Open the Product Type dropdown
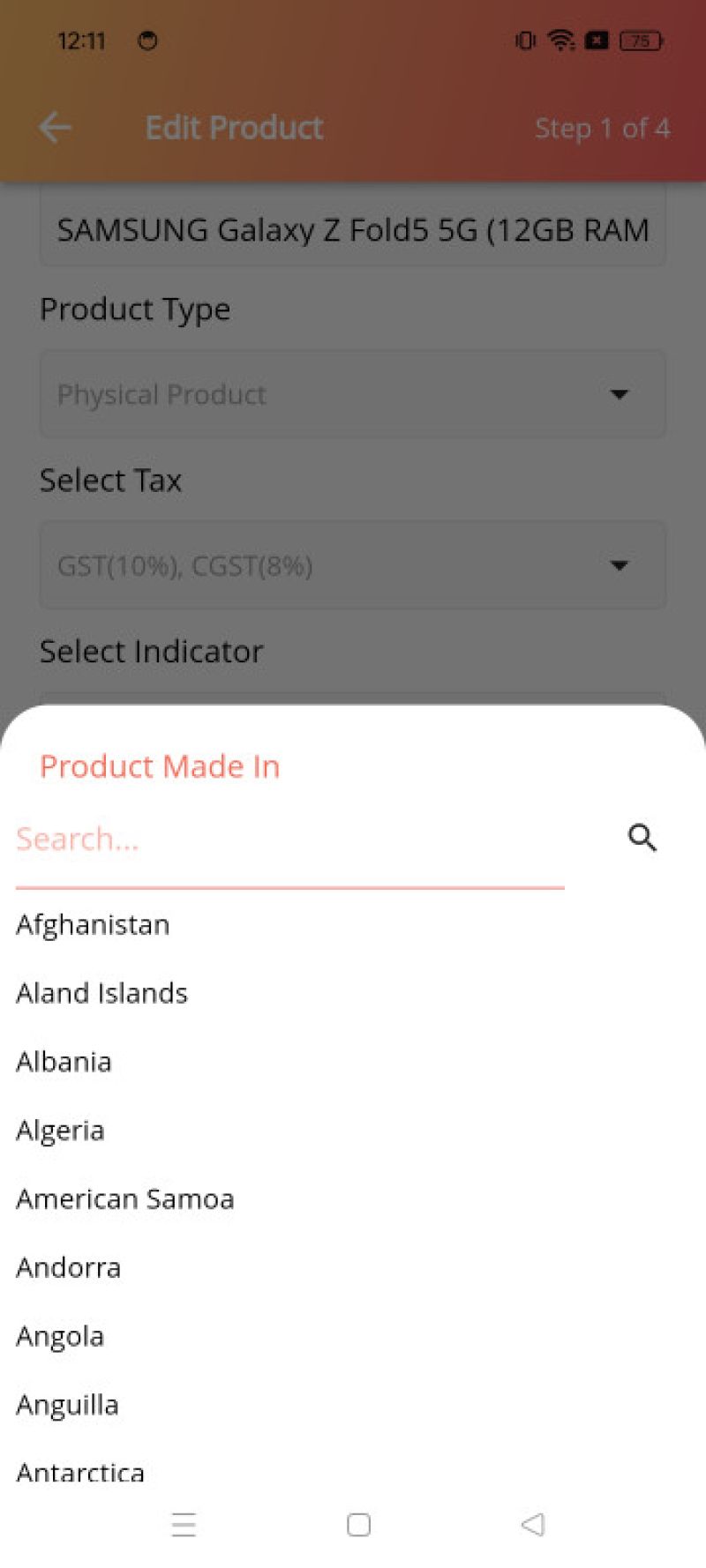Viewport: 706px width, 1568px height. coord(353,393)
